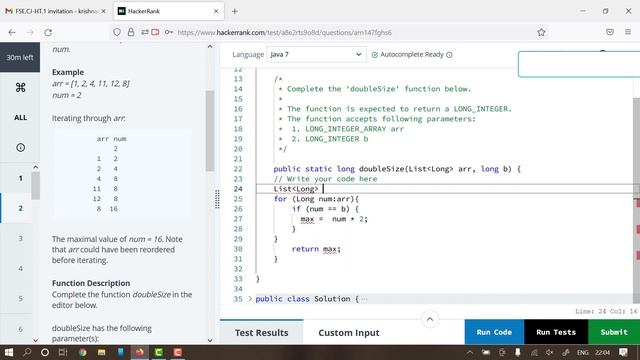Click the problem description scroll-down arrow
640x360 pixels.
[210, 340]
